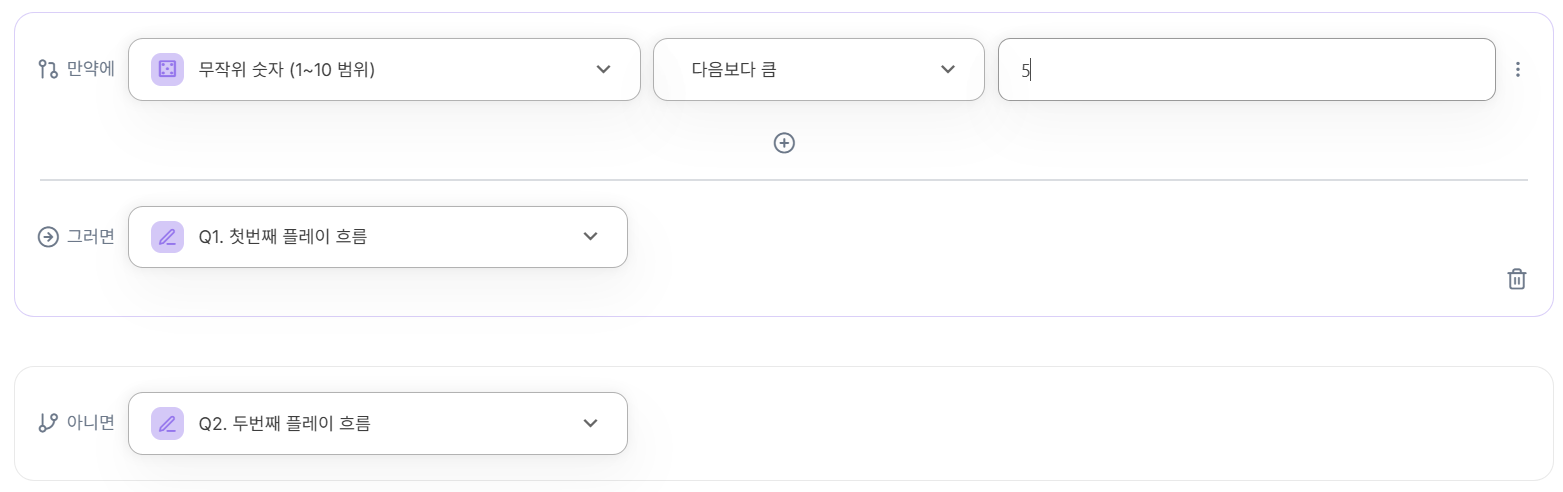Delete the rule using trash icon
This screenshot has height=492, width=1563.
(1516, 279)
